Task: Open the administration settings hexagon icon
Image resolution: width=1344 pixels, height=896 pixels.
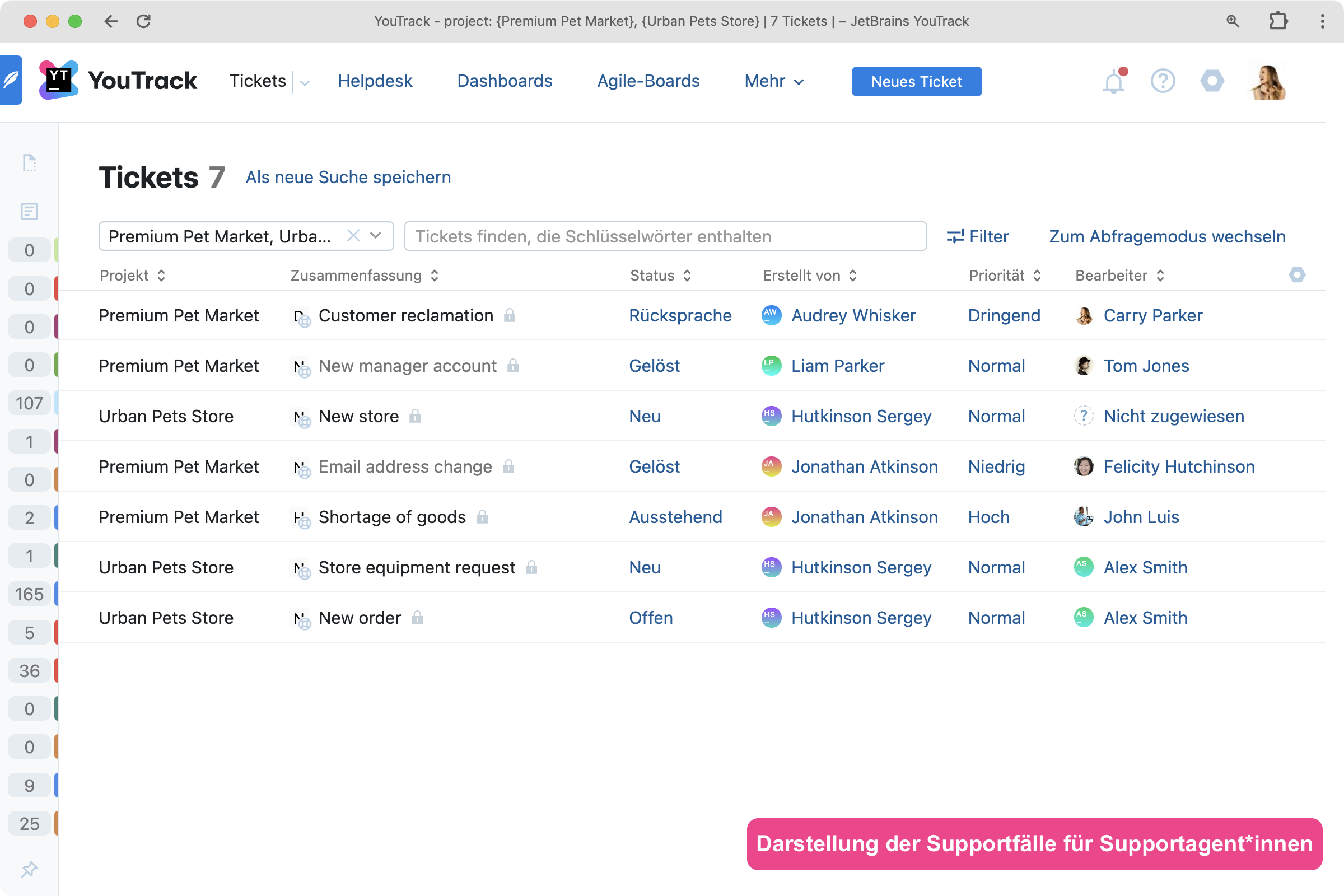Action: [1211, 81]
